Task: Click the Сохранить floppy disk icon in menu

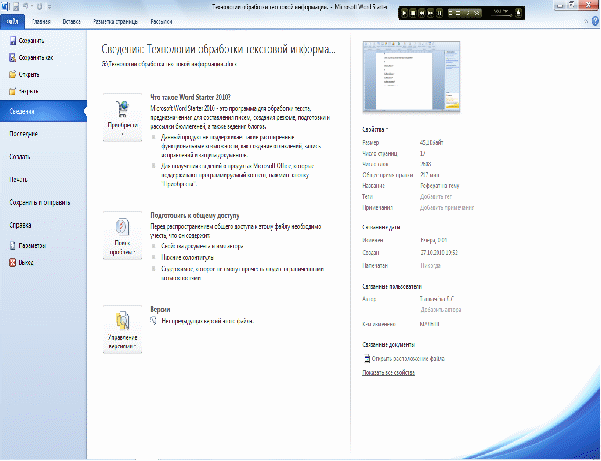Action: pos(13,41)
